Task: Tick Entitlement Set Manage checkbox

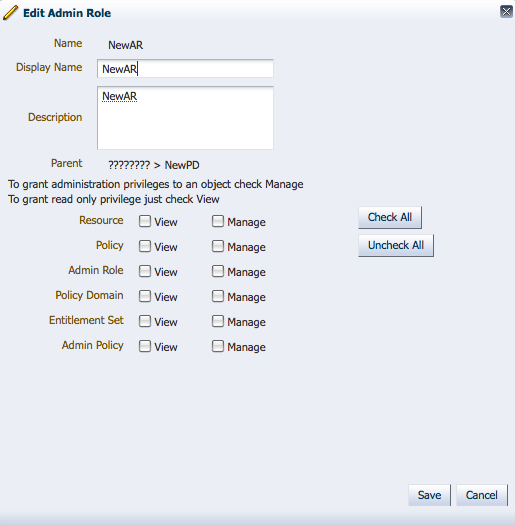Action: [x=218, y=321]
